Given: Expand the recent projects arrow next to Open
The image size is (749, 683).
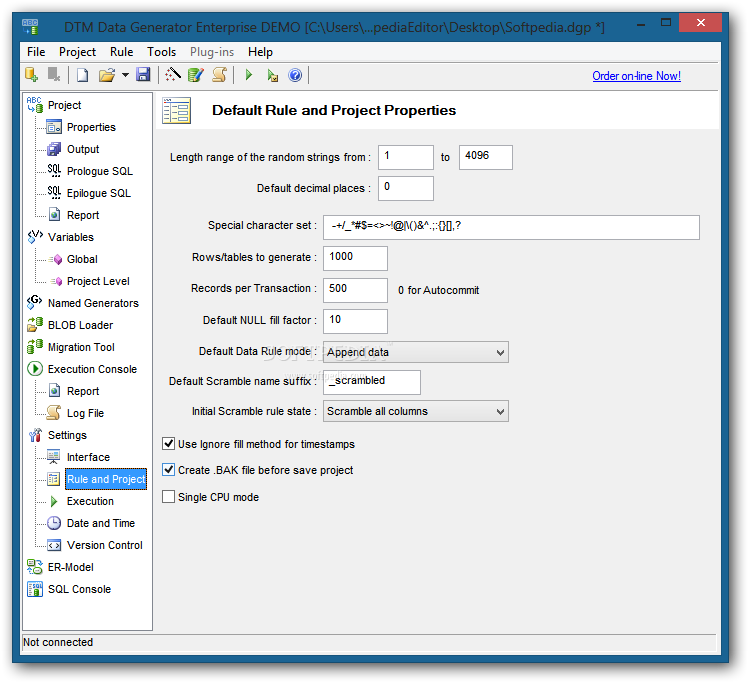Looking at the screenshot, I should click(x=125, y=75).
